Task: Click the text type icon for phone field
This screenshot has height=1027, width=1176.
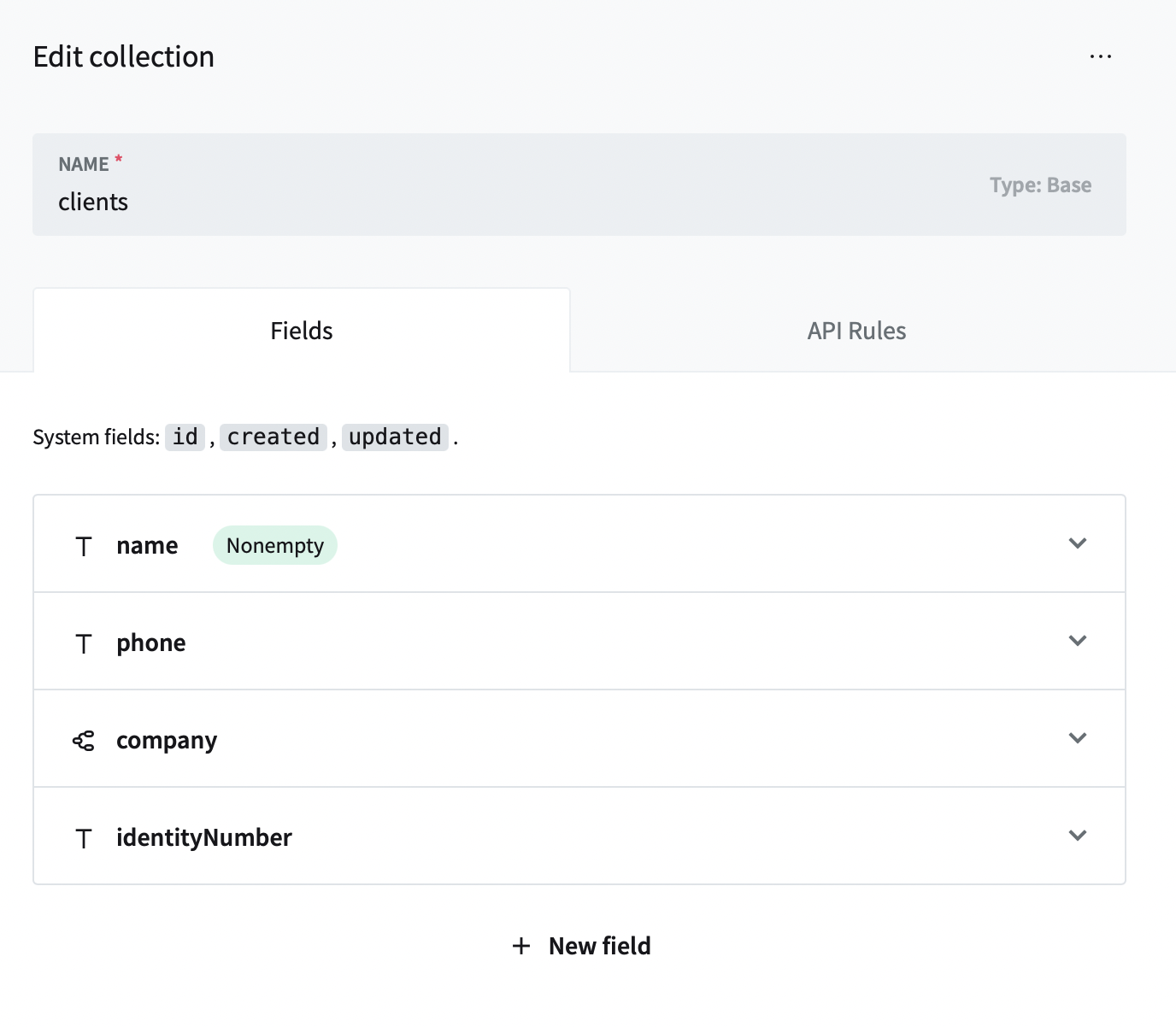Action: [84, 643]
